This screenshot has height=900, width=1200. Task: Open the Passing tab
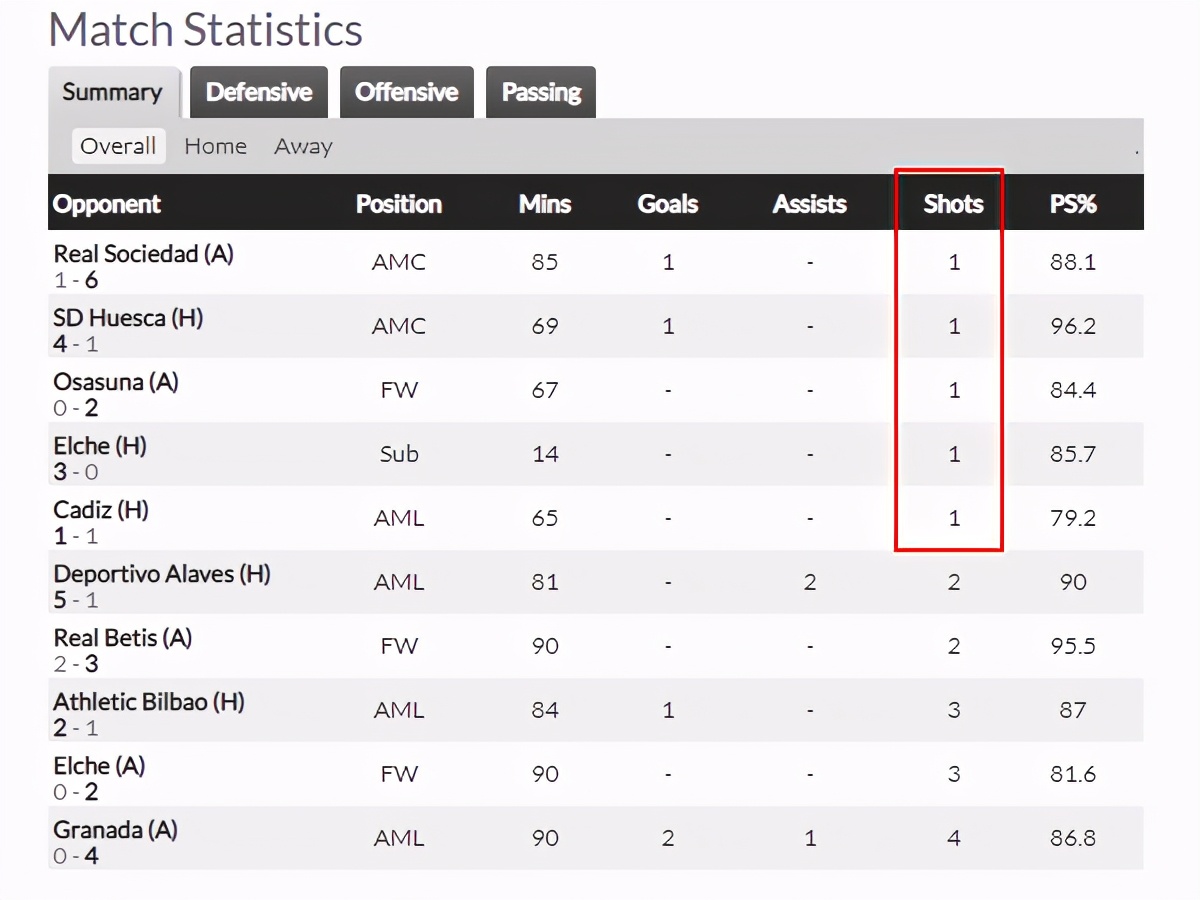tap(541, 93)
